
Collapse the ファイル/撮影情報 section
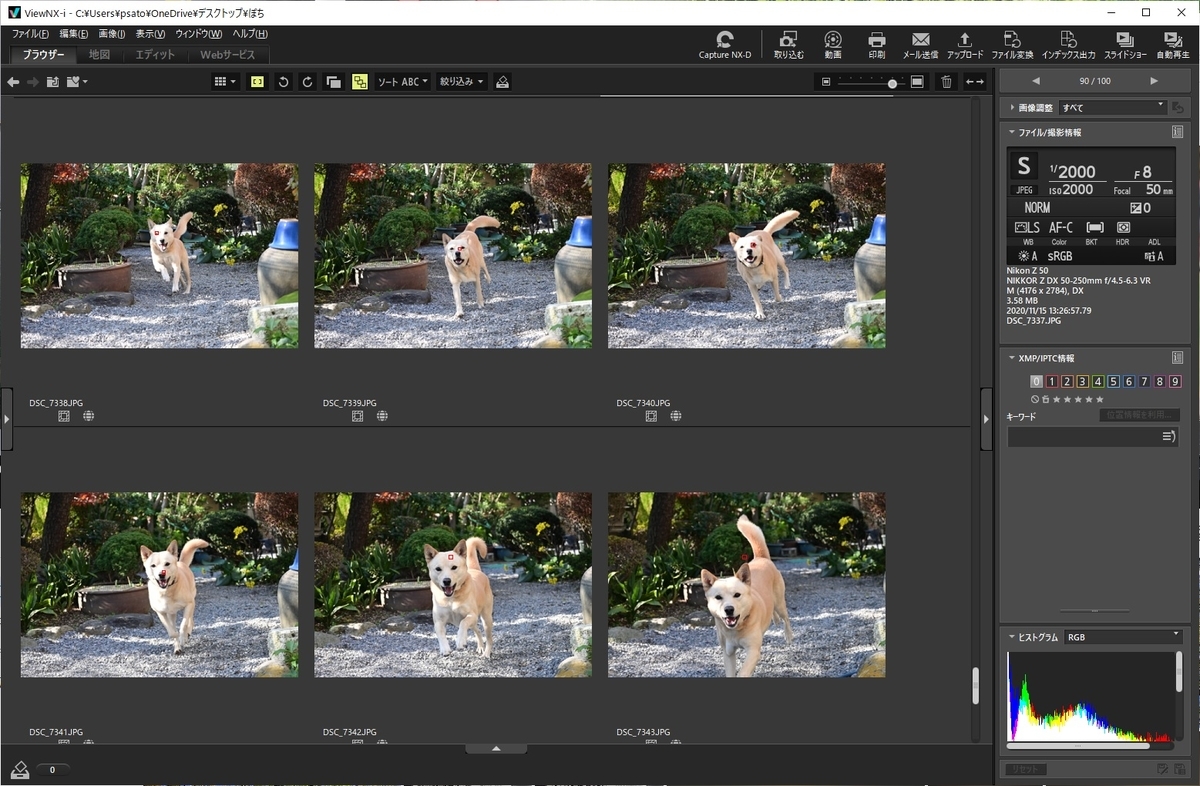pos(1012,132)
